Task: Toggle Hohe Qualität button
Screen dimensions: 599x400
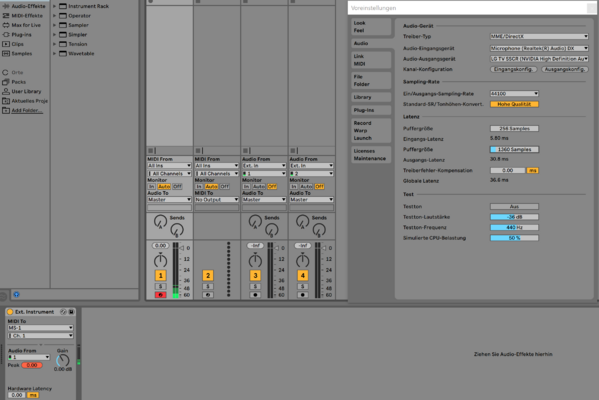Action: (514, 104)
